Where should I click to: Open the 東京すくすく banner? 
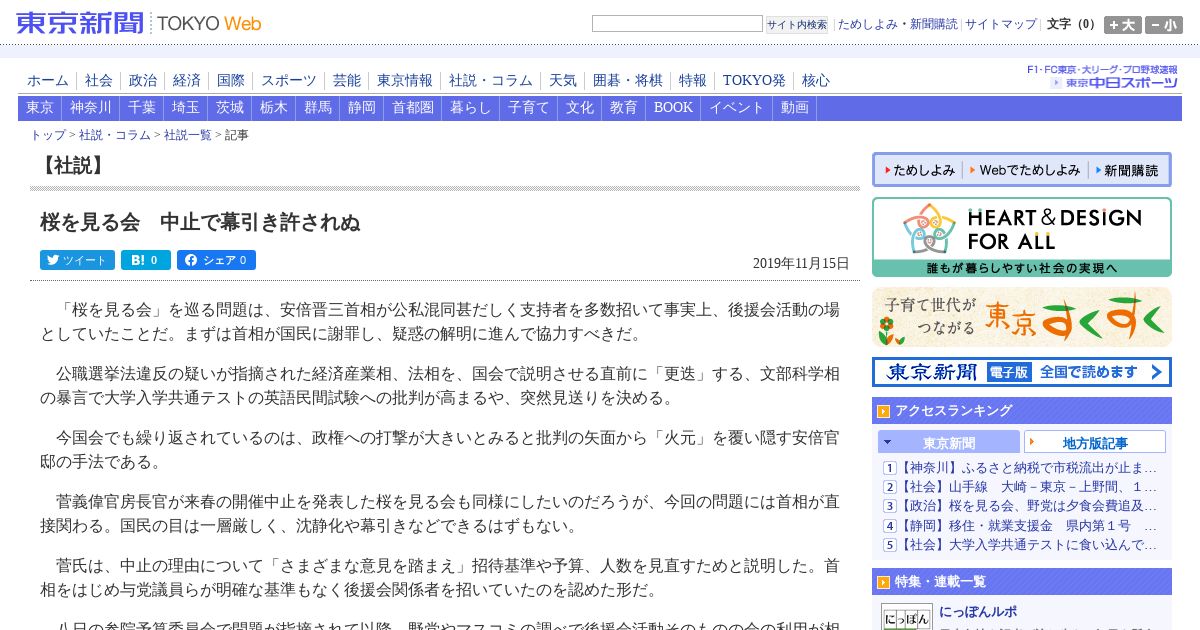(1021, 317)
